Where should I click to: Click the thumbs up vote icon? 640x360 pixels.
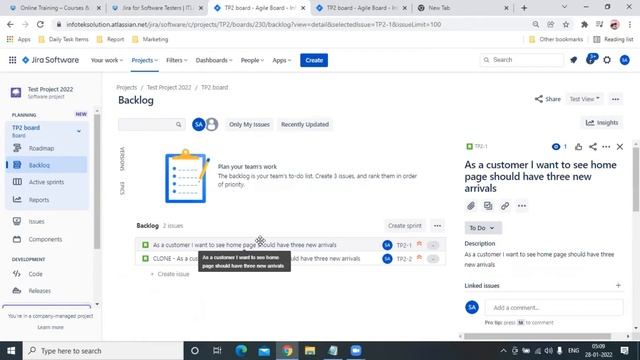578,147
